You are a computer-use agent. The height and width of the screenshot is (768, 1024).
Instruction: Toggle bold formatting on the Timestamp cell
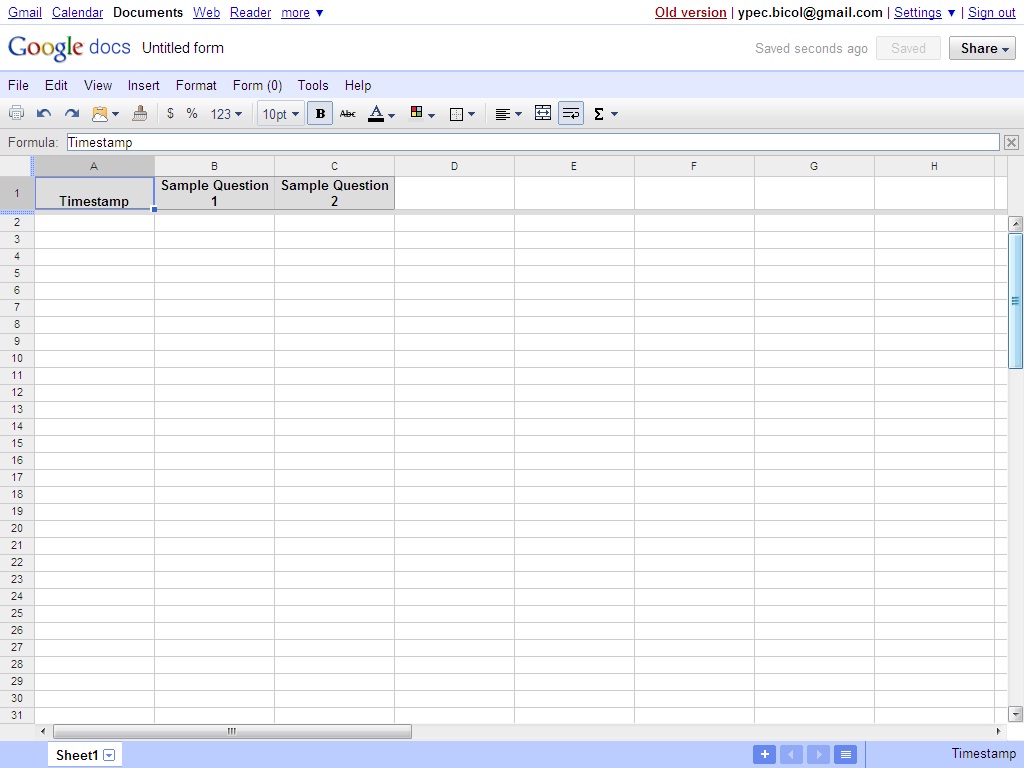[x=319, y=113]
